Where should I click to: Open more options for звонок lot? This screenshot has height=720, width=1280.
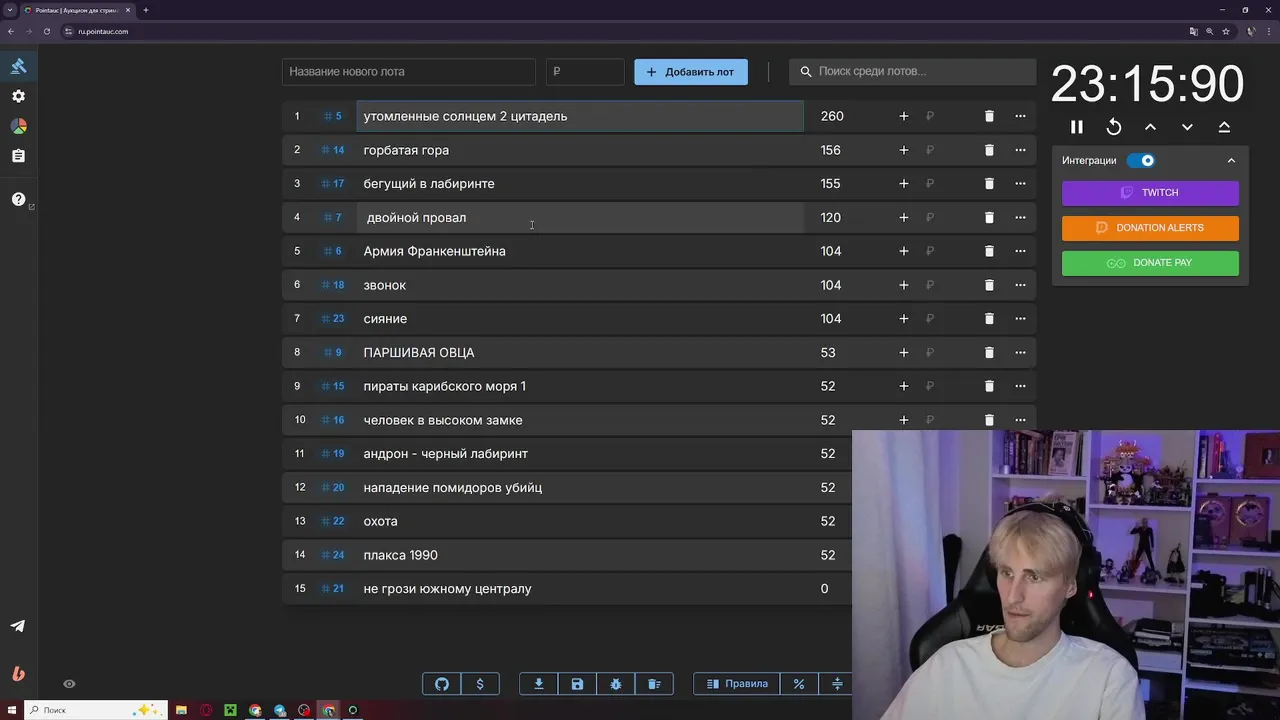pos(1020,285)
